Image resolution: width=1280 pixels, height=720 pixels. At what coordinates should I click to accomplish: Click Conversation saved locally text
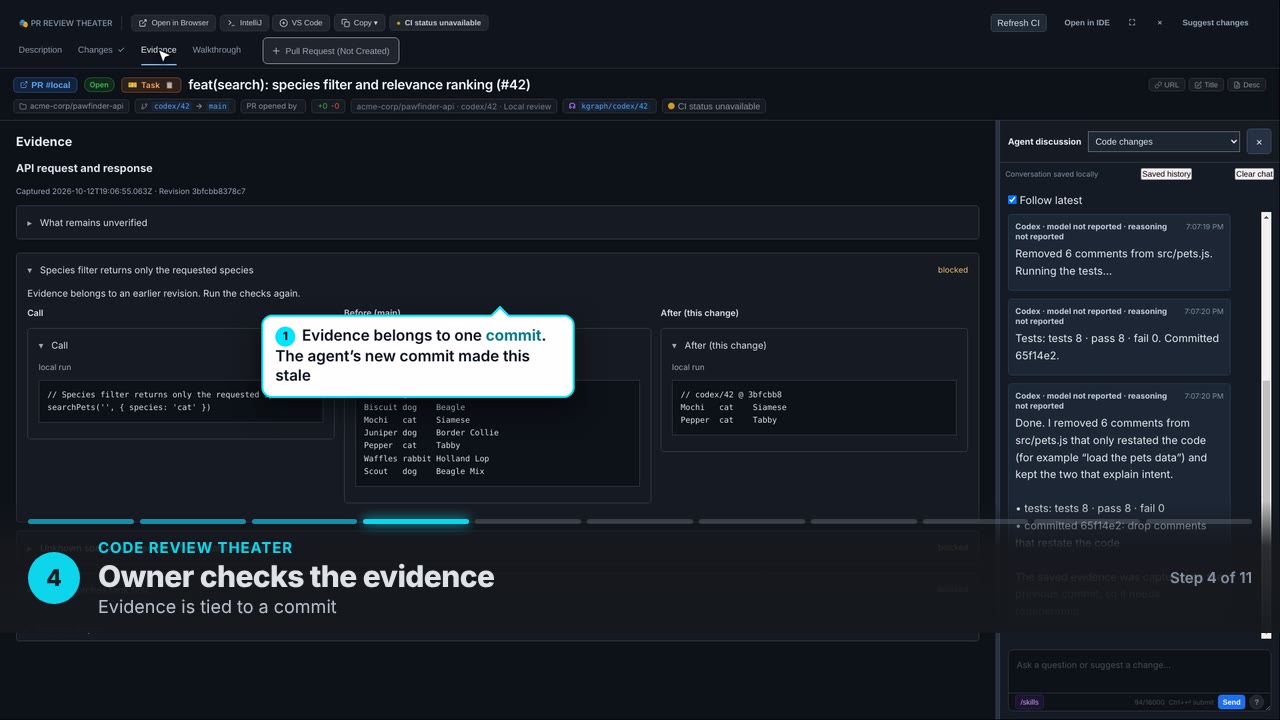click(1051, 174)
